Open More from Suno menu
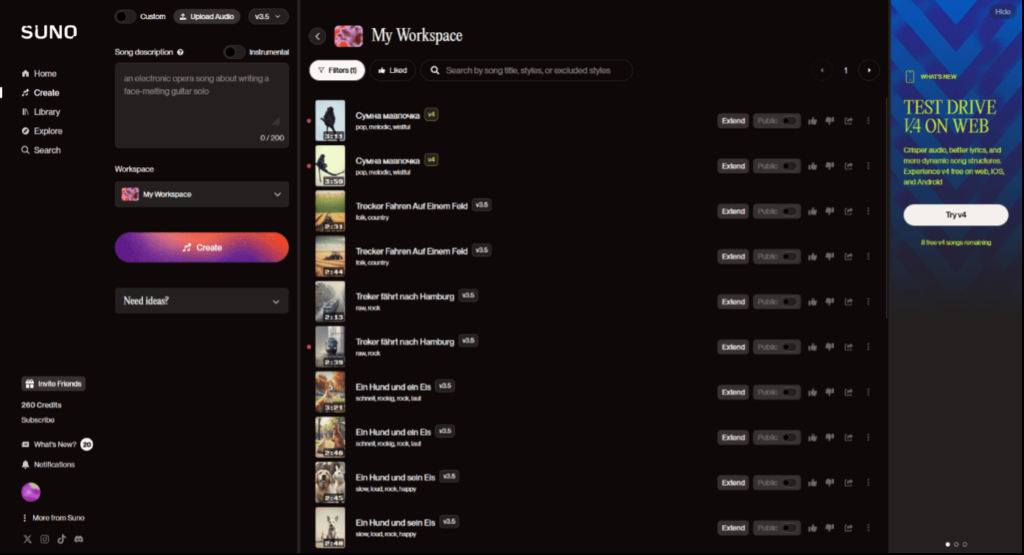Image resolution: width=1024 pixels, height=555 pixels. click(53, 518)
